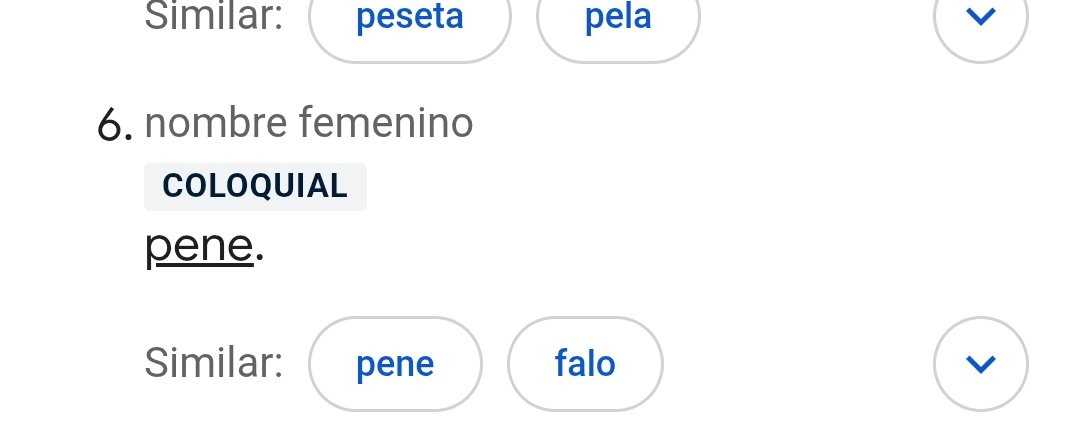1067x444 pixels.
Task: Click the "Similar:" label above definition 6
Action: click(214, 16)
